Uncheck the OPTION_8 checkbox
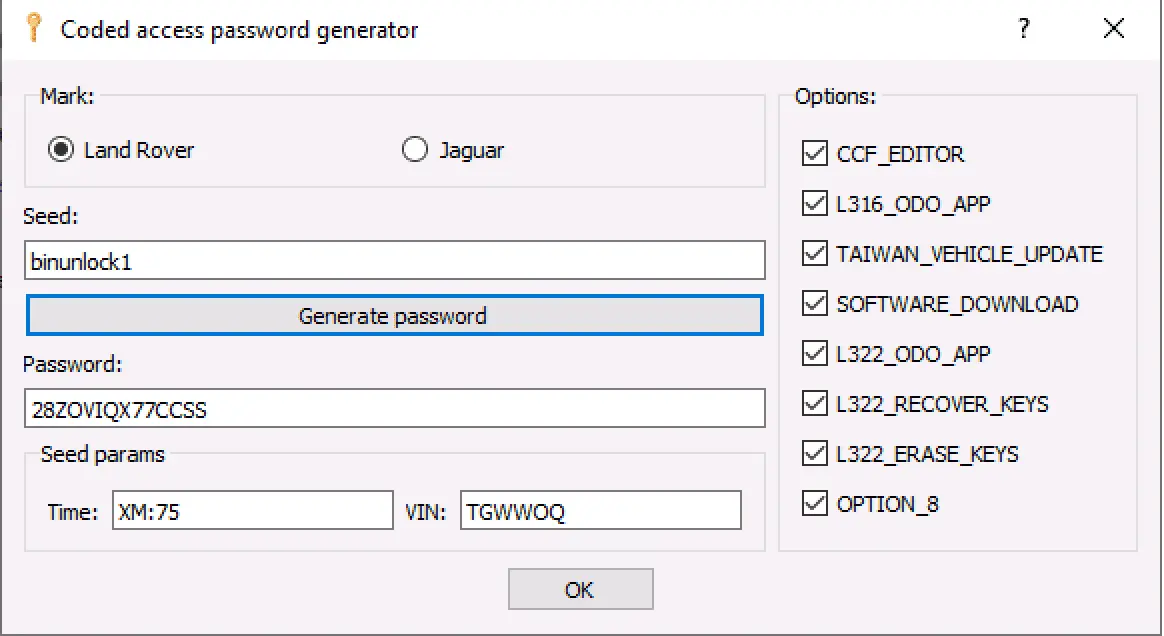1164x636 pixels. click(x=814, y=504)
